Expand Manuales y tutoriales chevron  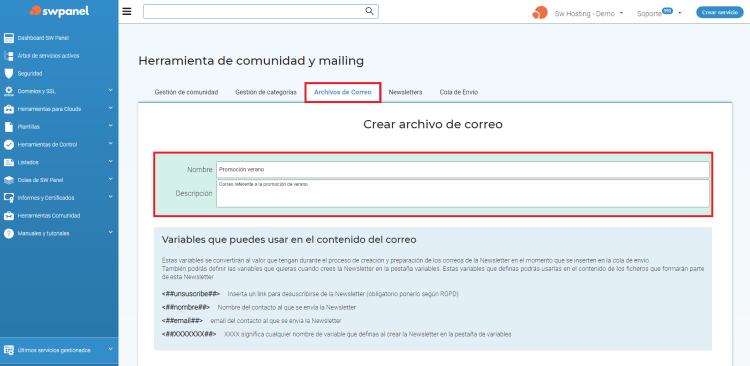pyautogui.click(x=110, y=233)
